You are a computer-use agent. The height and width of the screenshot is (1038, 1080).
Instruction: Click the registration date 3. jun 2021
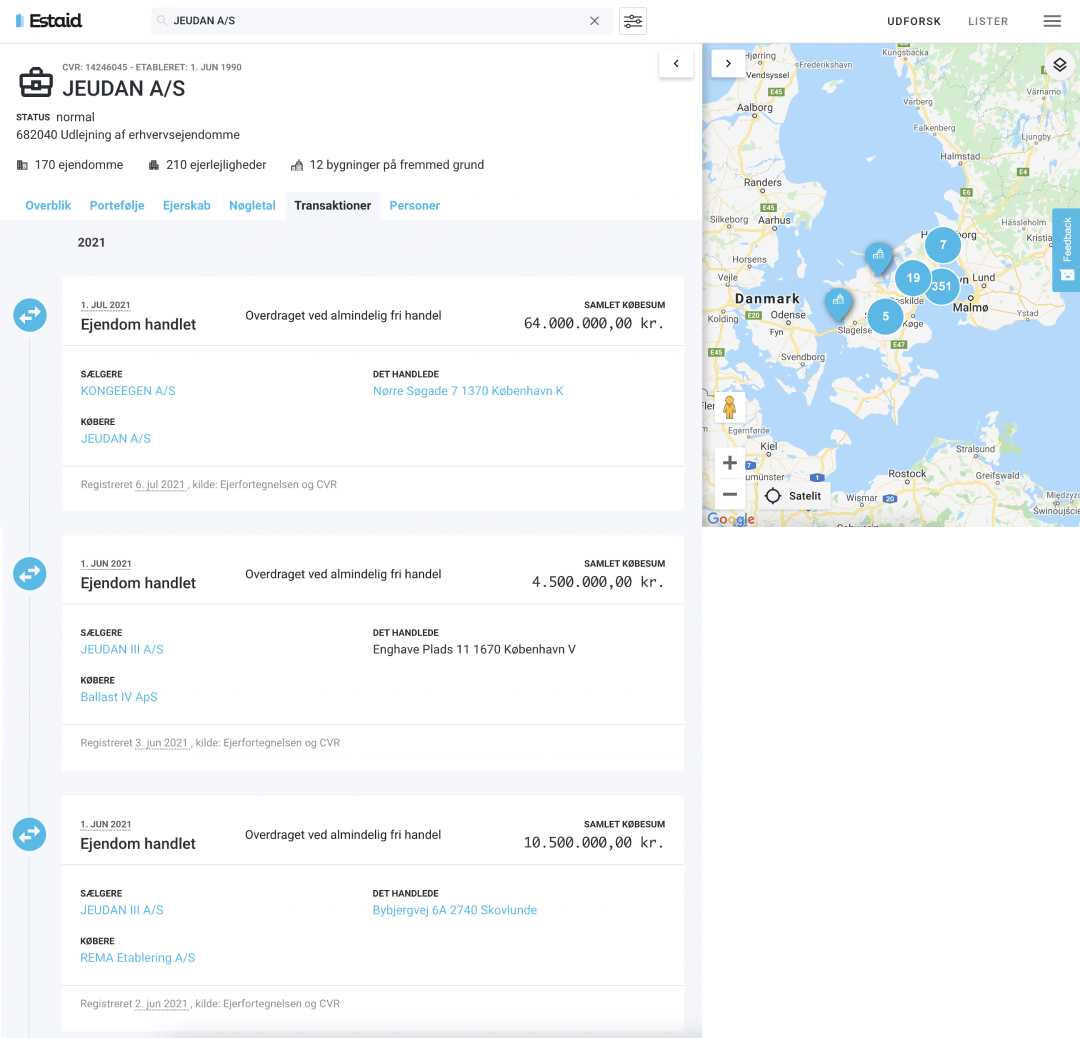coord(162,743)
